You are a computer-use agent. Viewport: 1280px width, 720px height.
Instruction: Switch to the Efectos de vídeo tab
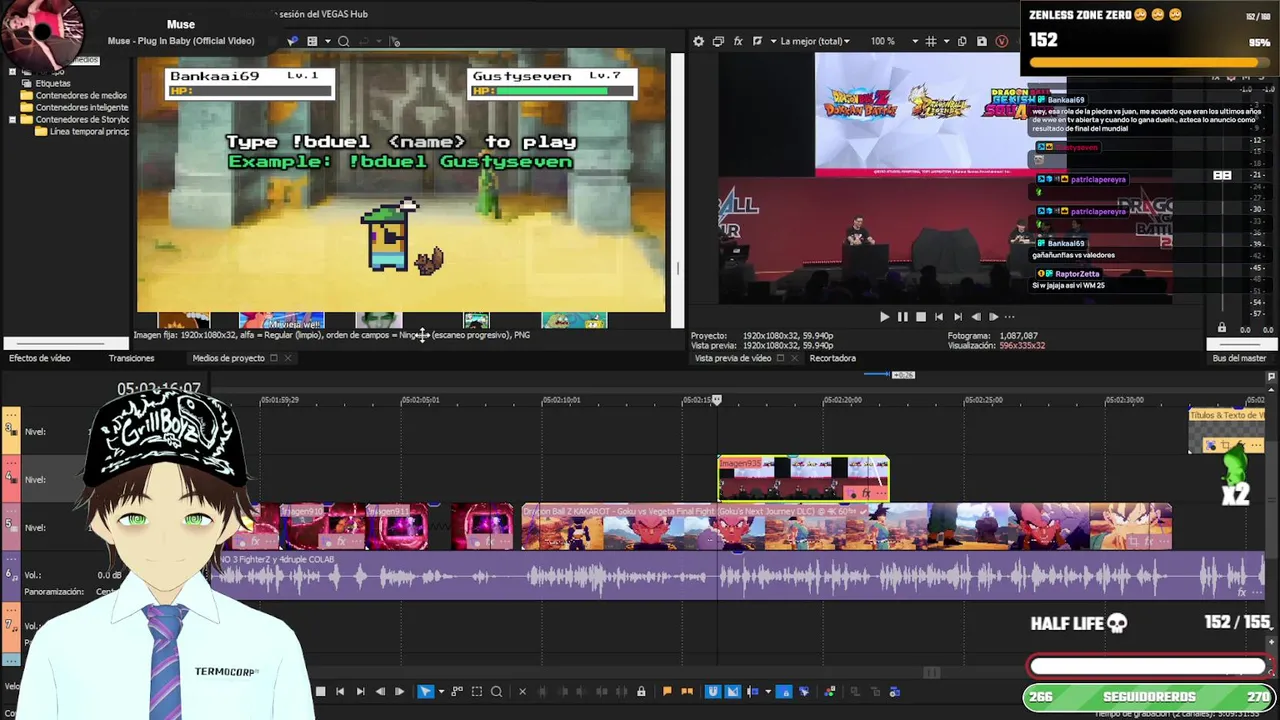pyautogui.click(x=40, y=358)
